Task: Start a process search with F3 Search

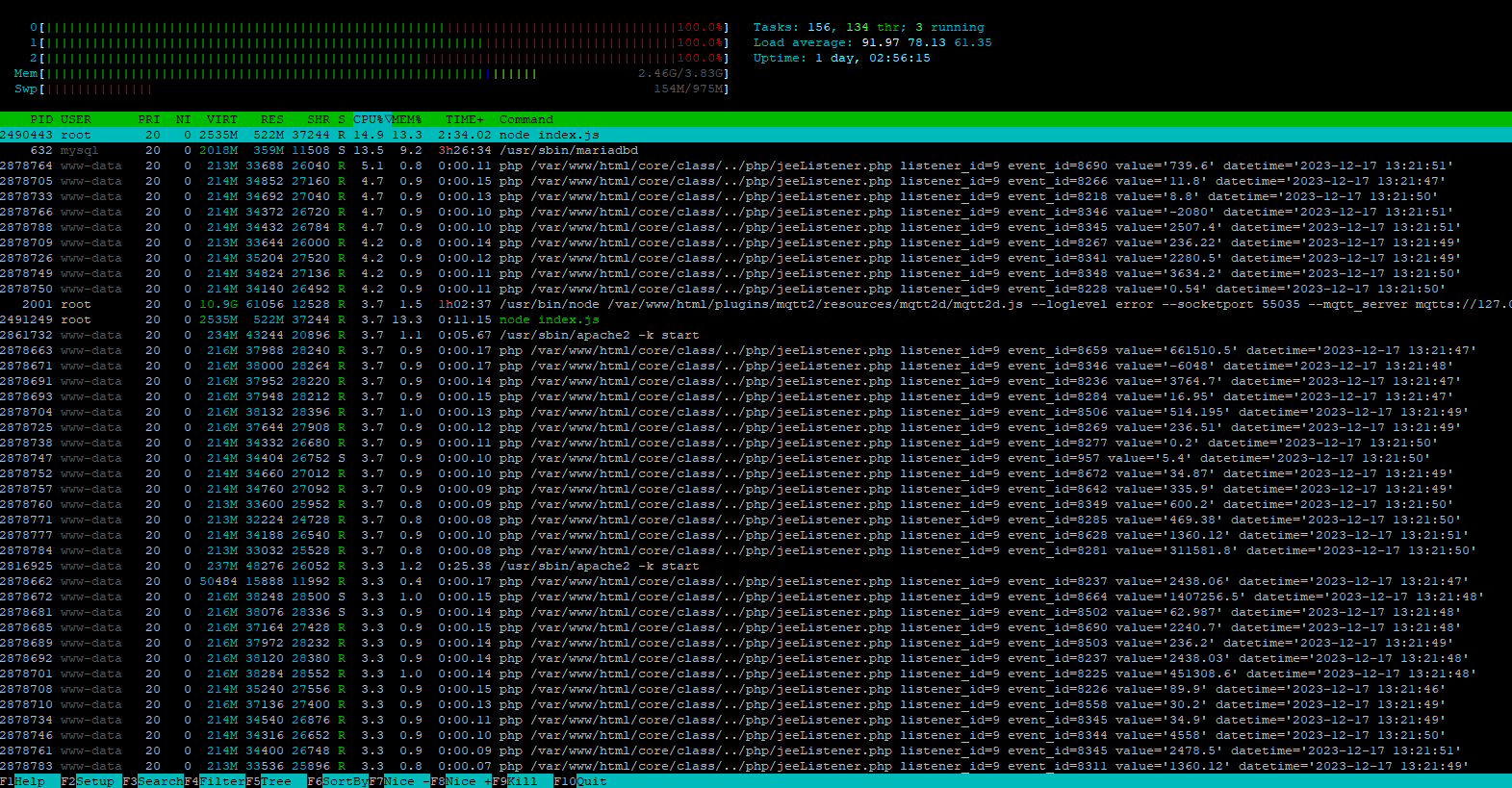Action: [153, 781]
